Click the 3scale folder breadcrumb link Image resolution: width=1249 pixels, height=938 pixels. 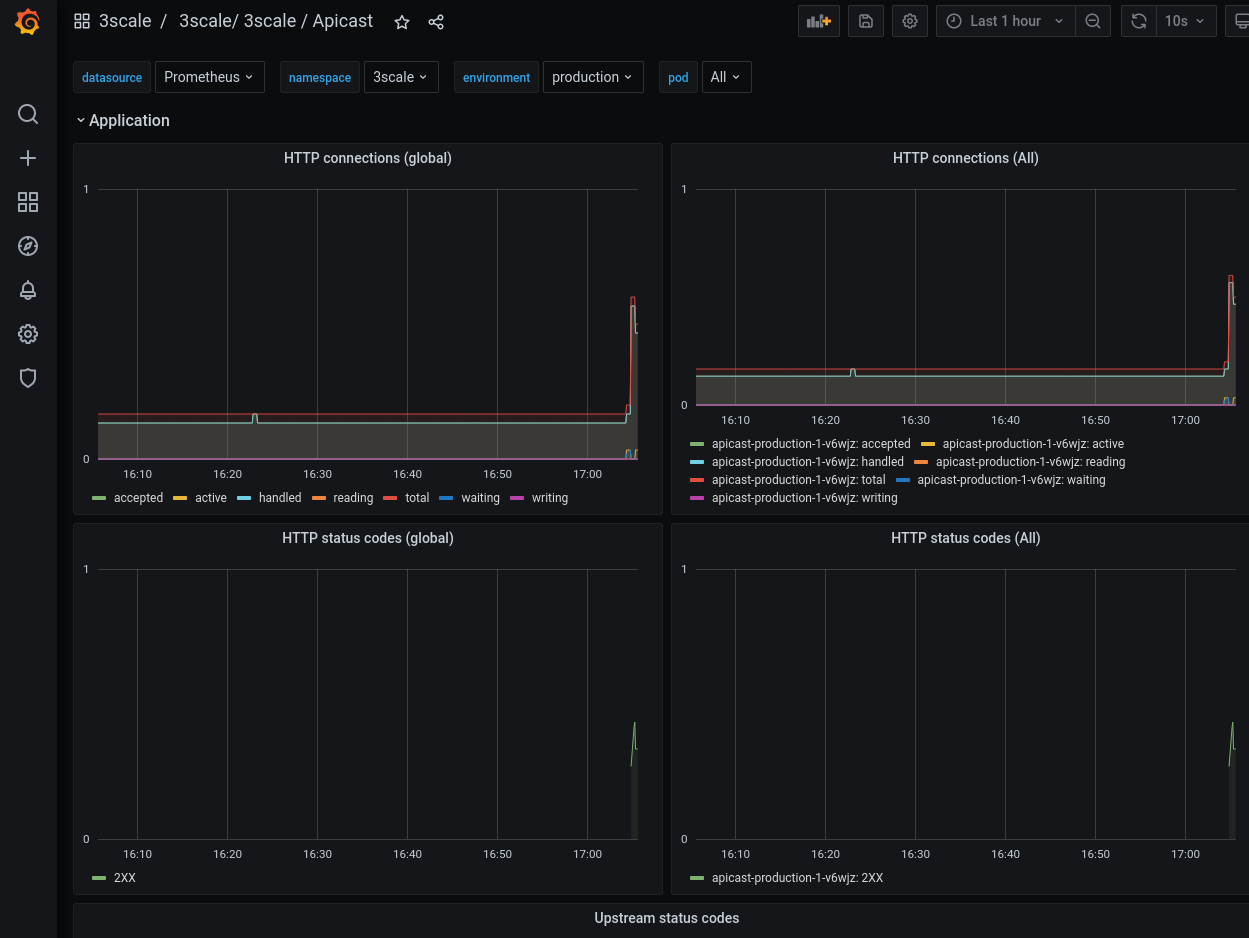click(x=125, y=21)
